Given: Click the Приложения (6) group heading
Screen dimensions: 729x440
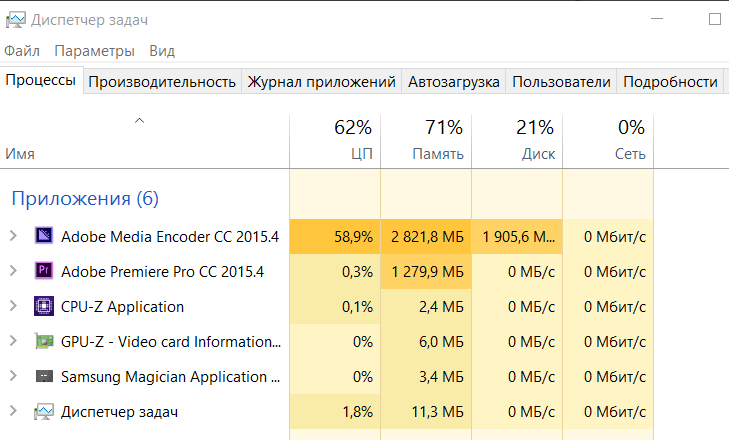Looking at the screenshot, I should [x=85, y=199].
